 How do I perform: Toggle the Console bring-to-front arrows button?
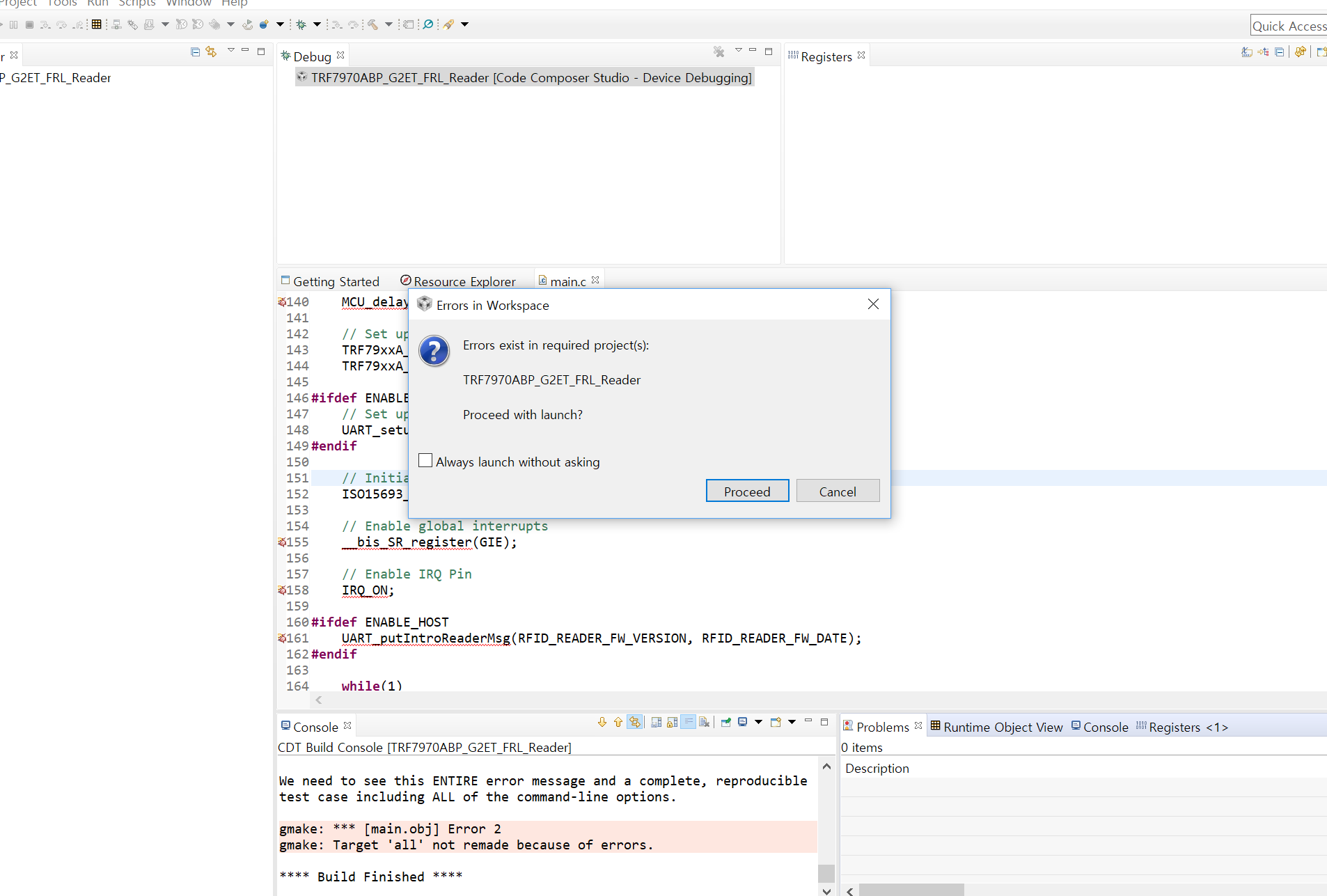[x=634, y=722]
